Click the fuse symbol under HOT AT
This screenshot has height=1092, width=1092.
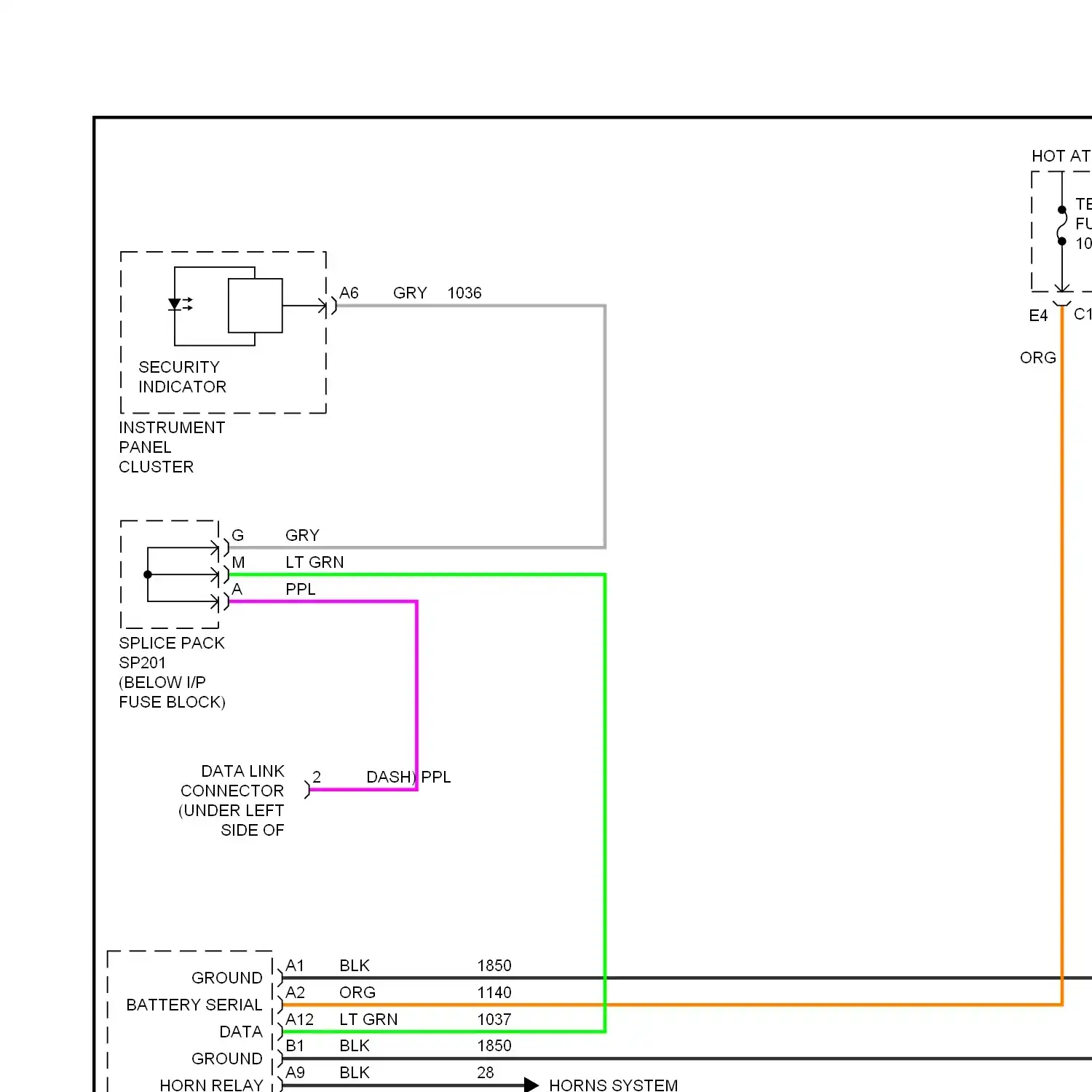(1062, 226)
